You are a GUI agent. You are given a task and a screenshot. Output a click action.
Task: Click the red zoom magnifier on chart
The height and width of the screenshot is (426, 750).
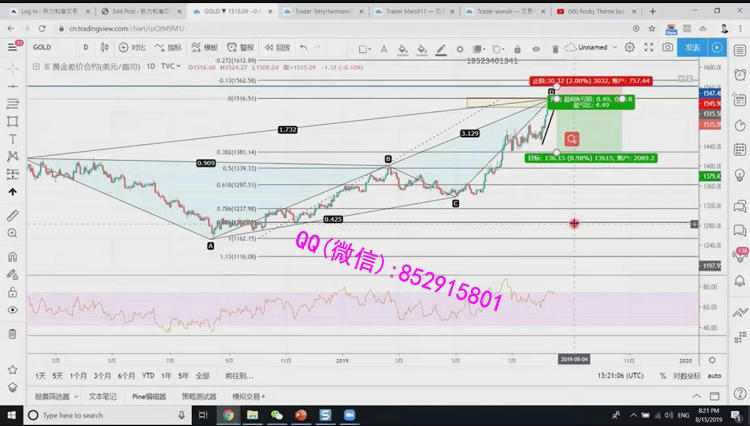[x=571, y=139]
